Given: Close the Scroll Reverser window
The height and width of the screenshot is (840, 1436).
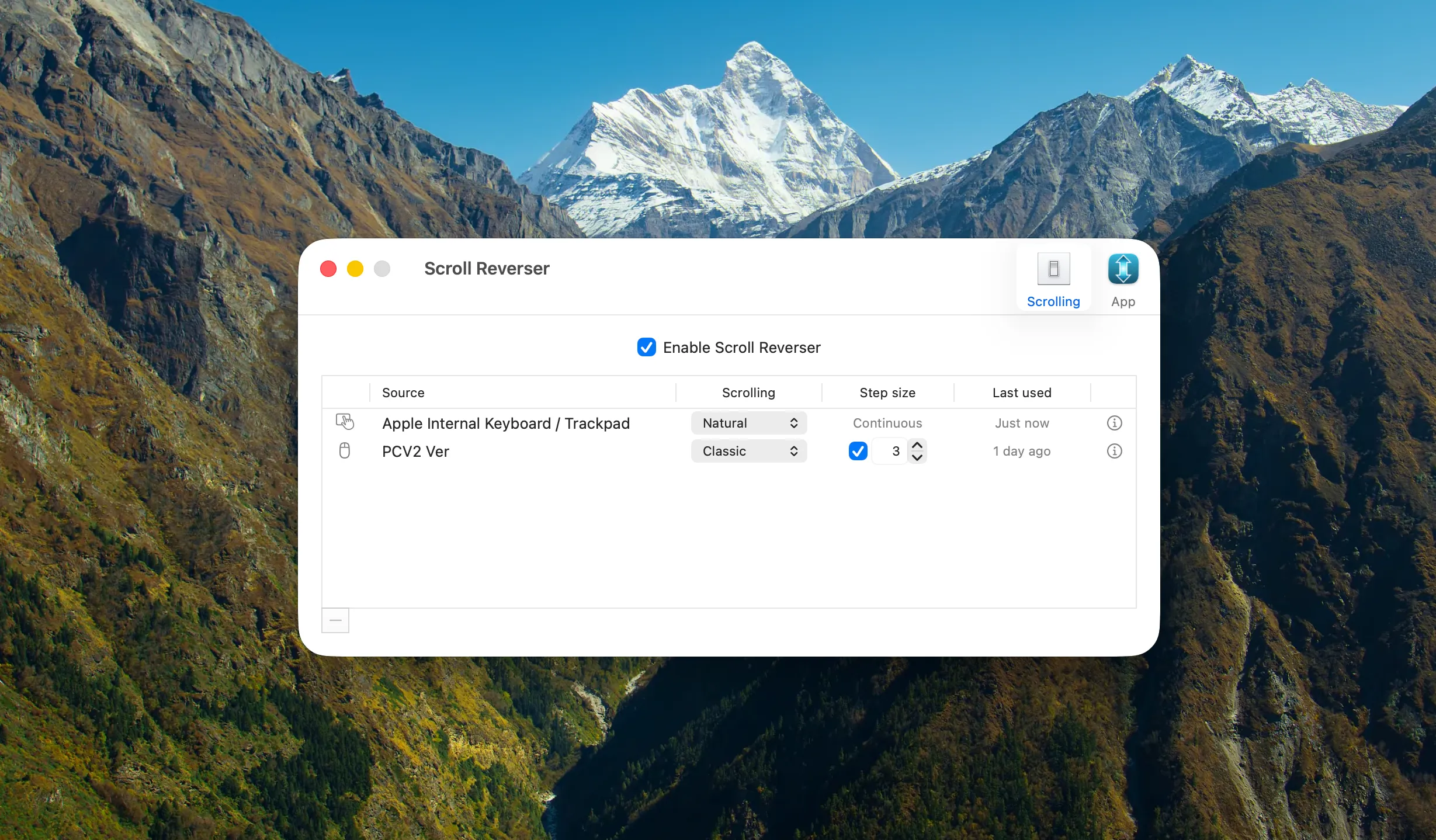Looking at the screenshot, I should point(328,269).
